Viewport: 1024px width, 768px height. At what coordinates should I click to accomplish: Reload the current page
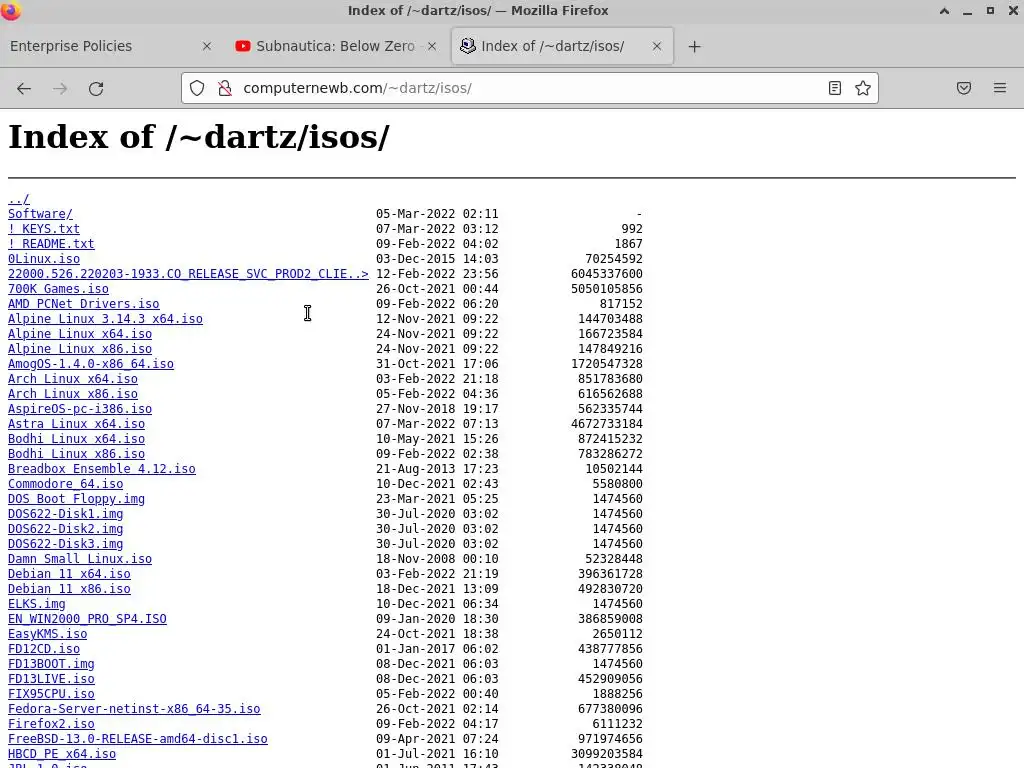[x=96, y=88]
